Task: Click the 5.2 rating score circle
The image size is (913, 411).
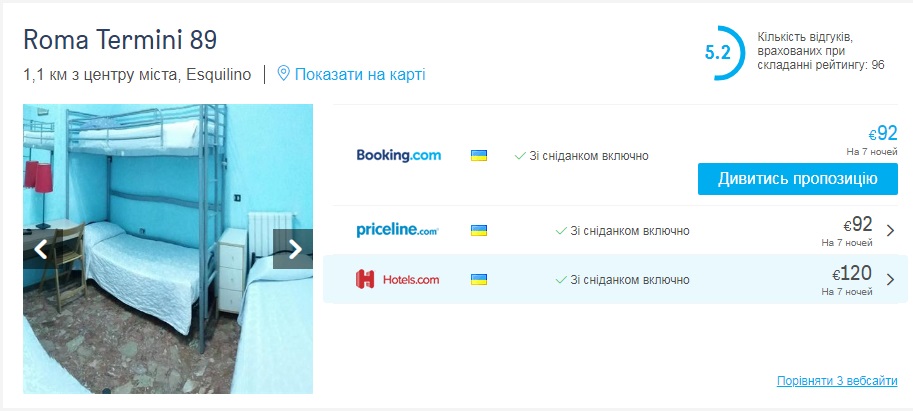Action: tap(721, 52)
